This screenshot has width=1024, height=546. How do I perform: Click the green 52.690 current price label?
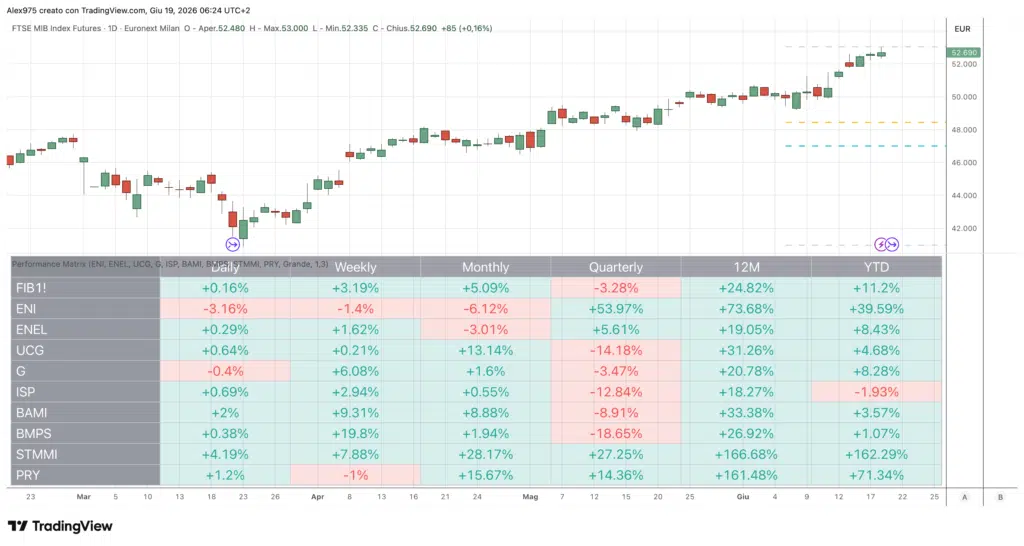tap(964, 53)
